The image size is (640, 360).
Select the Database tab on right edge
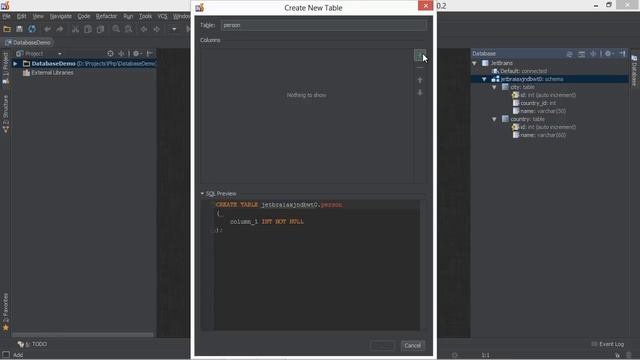click(x=634, y=70)
